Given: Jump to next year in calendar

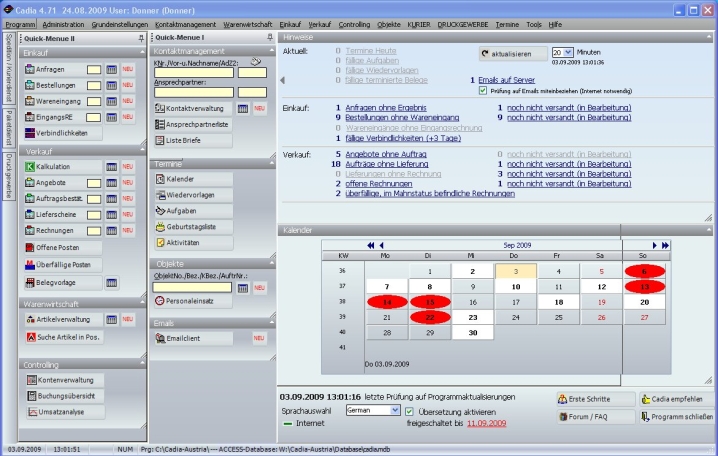Looking at the screenshot, I should [x=665, y=245].
